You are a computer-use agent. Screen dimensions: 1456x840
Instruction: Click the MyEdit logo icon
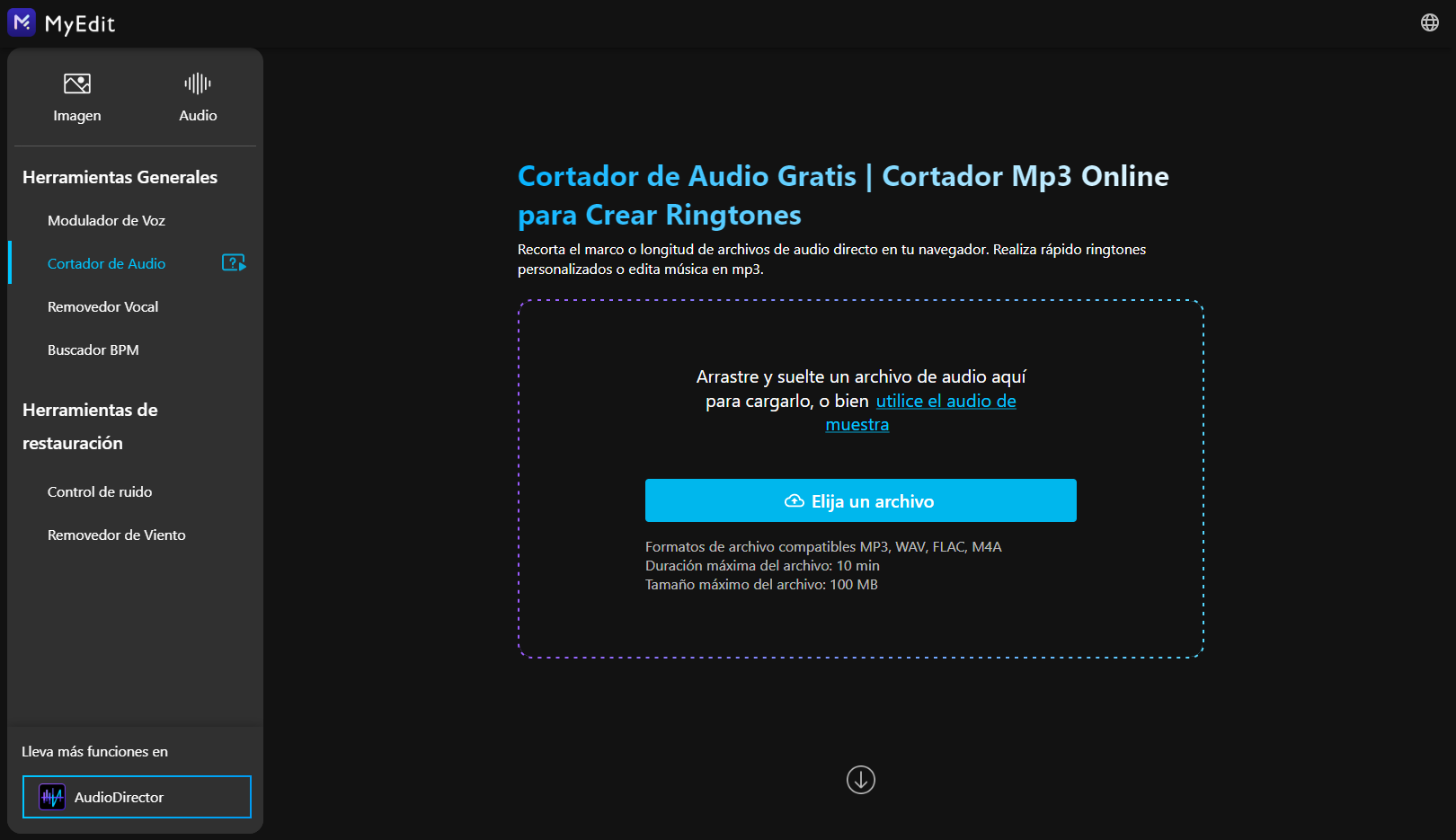(x=22, y=22)
